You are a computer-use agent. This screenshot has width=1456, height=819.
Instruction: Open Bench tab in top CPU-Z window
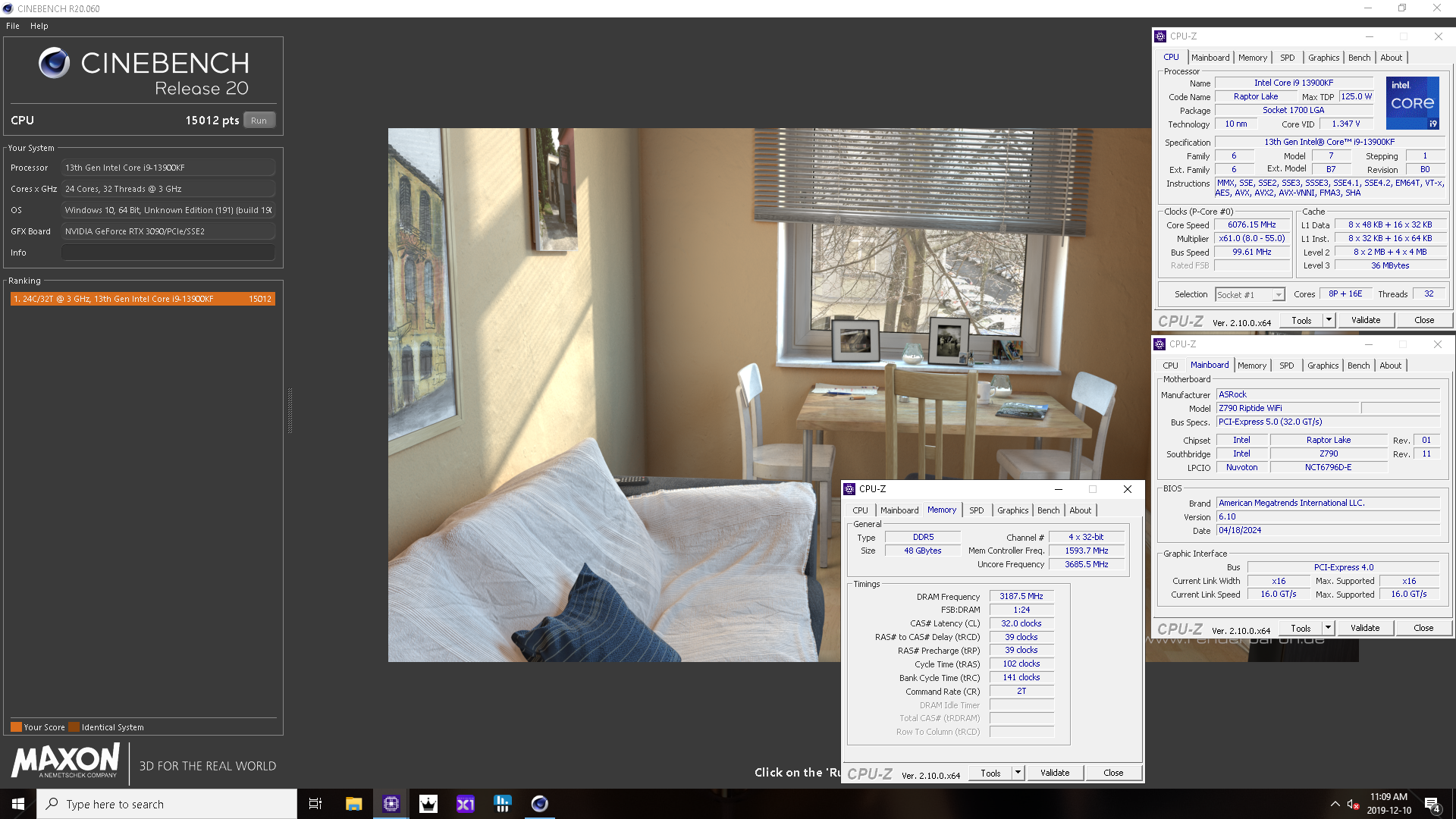click(x=1359, y=58)
